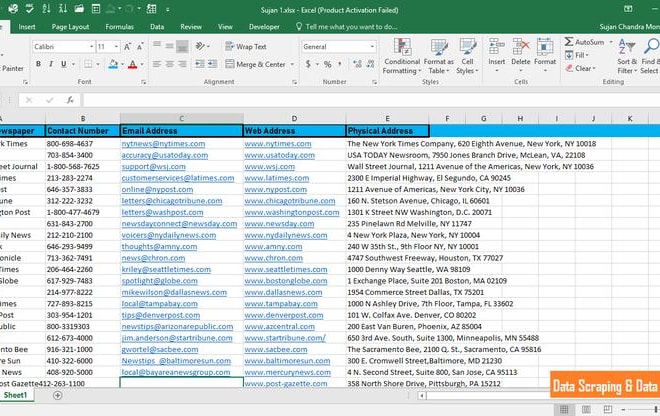Click the Tell me what you want field
This screenshot has height=416, width=660.
pos(347,27)
